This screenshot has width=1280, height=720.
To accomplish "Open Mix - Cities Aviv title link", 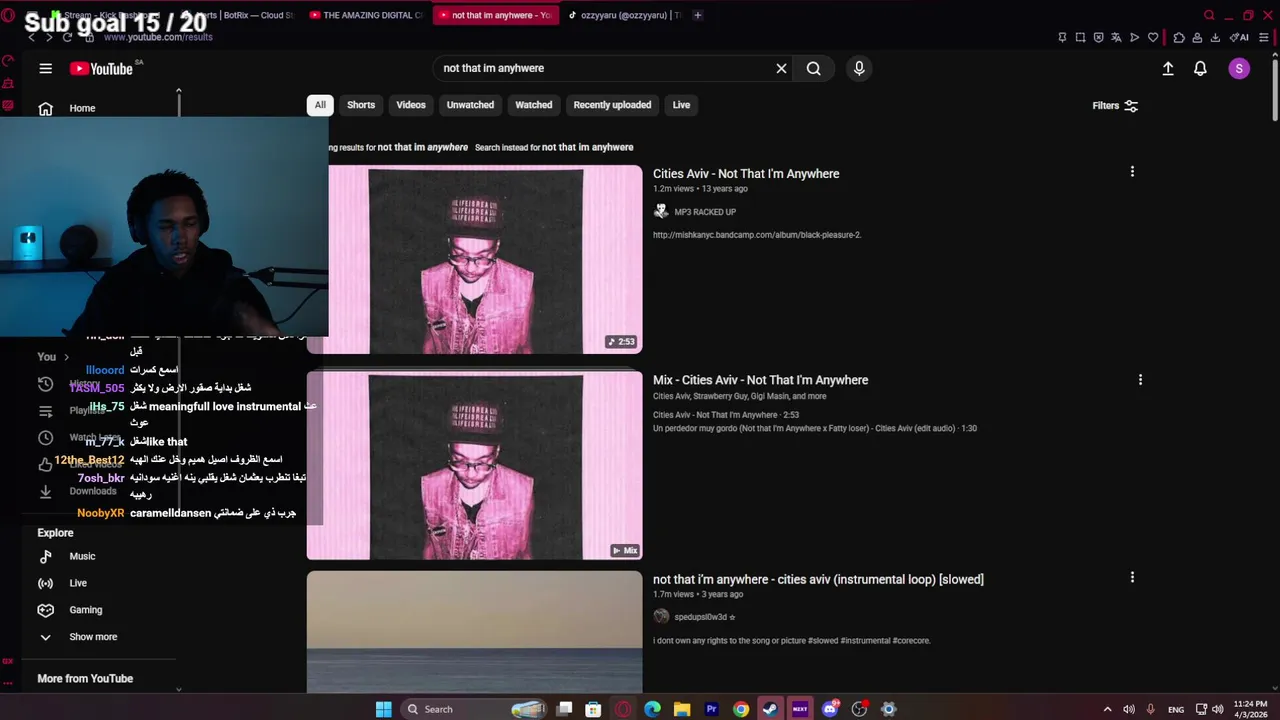I will pos(760,380).
